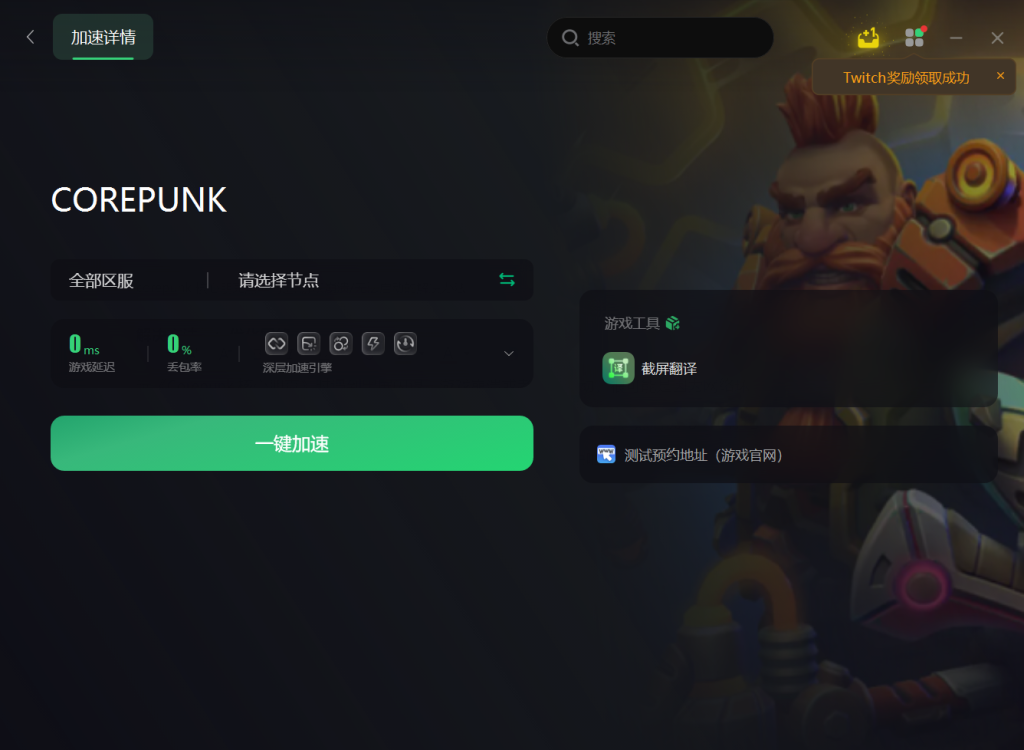
Task: Click the back arrow icon
Action: pos(30,37)
